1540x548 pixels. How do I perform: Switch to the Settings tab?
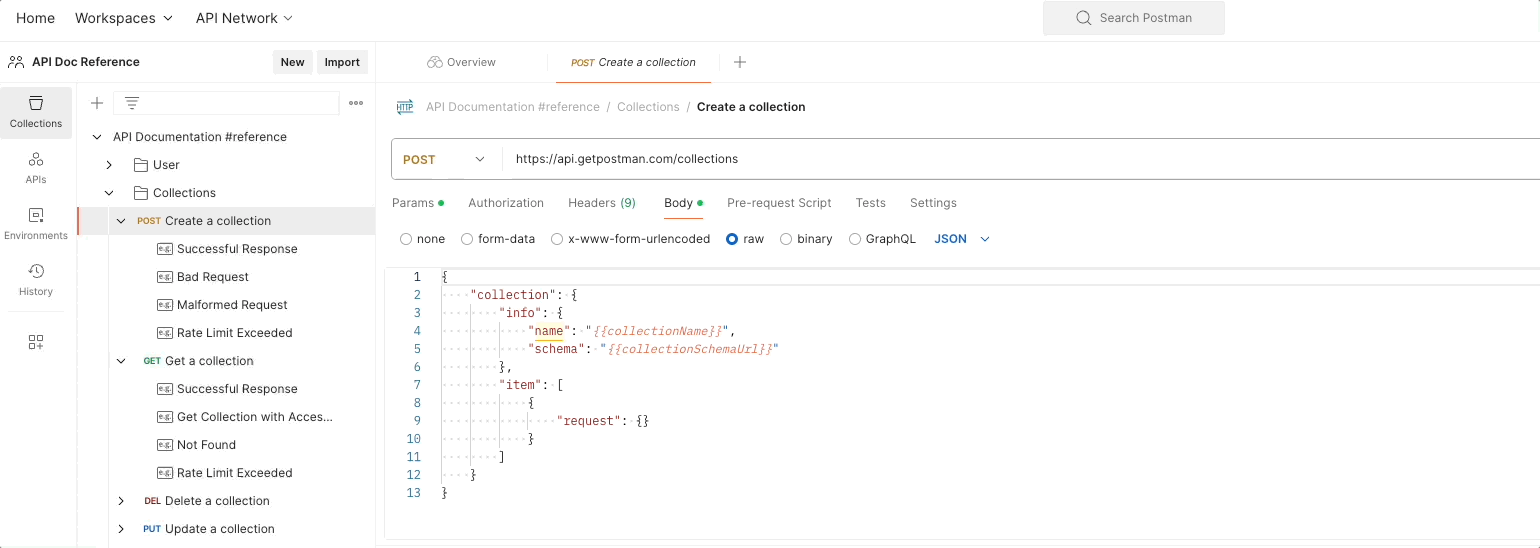coord(933,203)
